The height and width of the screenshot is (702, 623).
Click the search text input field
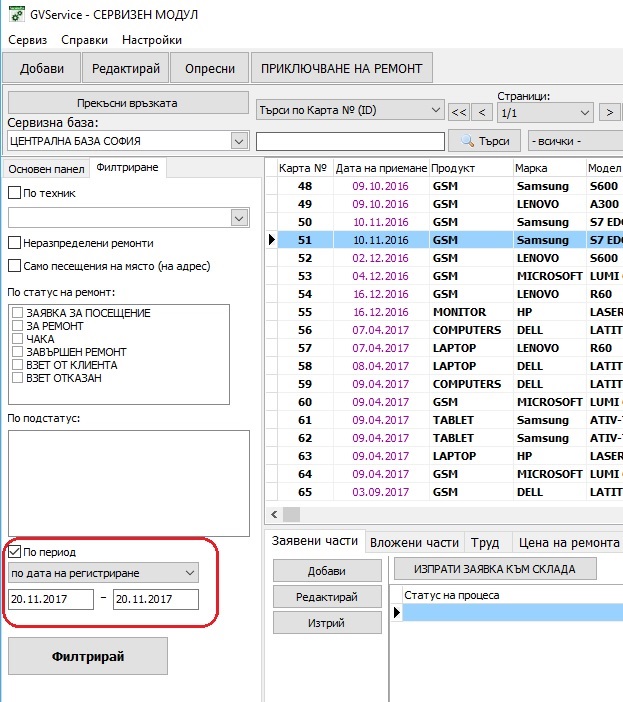(x=350, y=141)
